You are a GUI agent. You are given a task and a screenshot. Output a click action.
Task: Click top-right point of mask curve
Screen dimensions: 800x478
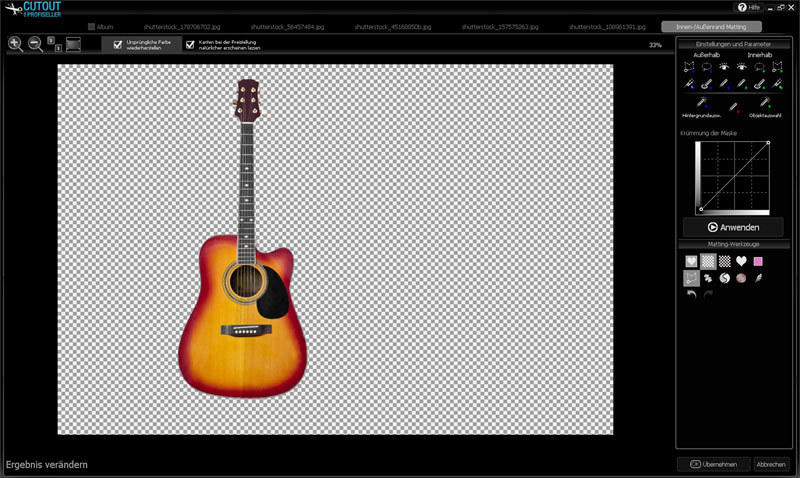[768, 143]
